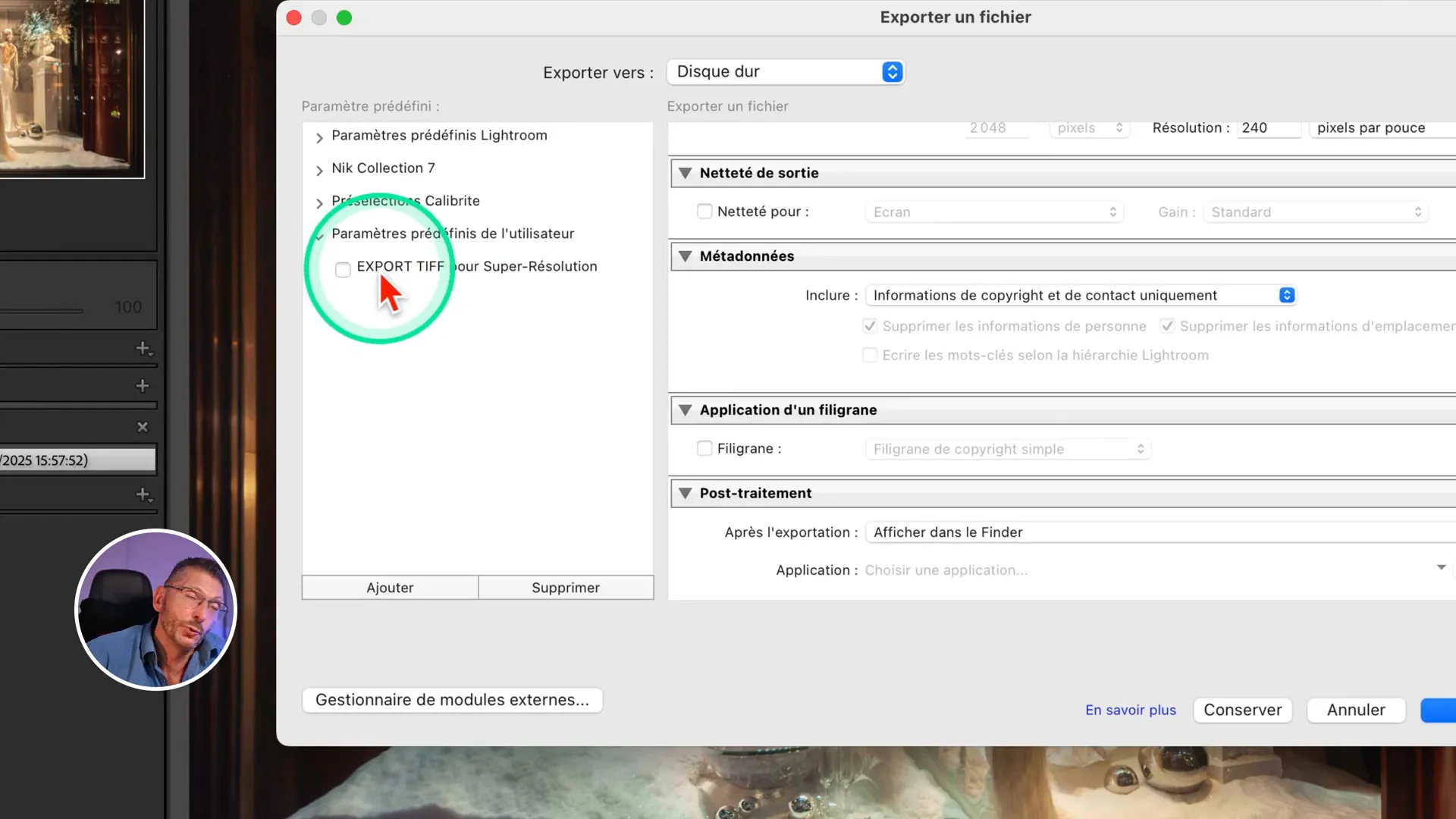Open the pixels par pouce unit dropdown
The width and height of the screenshot is (1456, 819).
(1382, 127)
